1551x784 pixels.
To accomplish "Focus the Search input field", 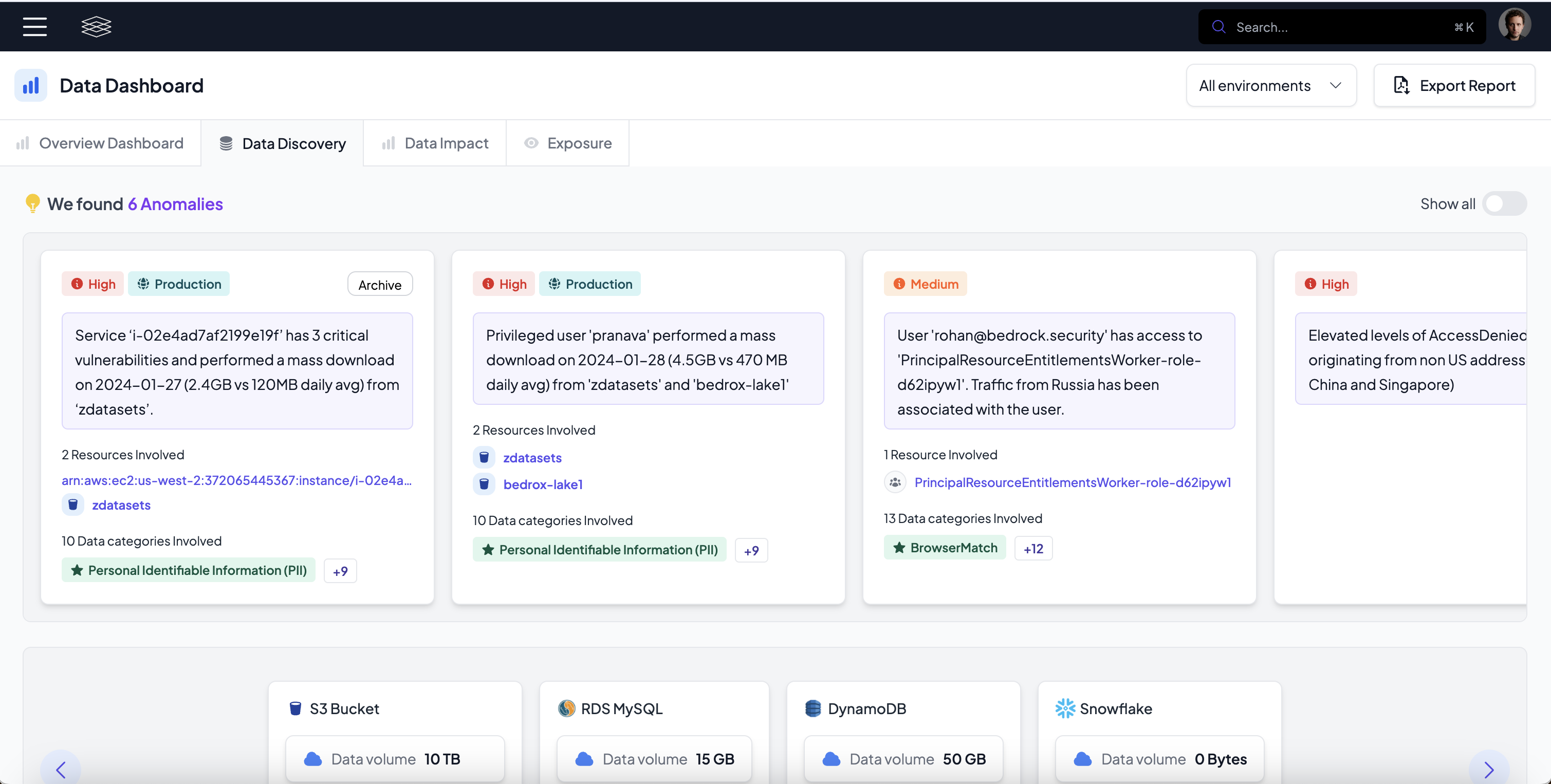I will (1342, 27).
